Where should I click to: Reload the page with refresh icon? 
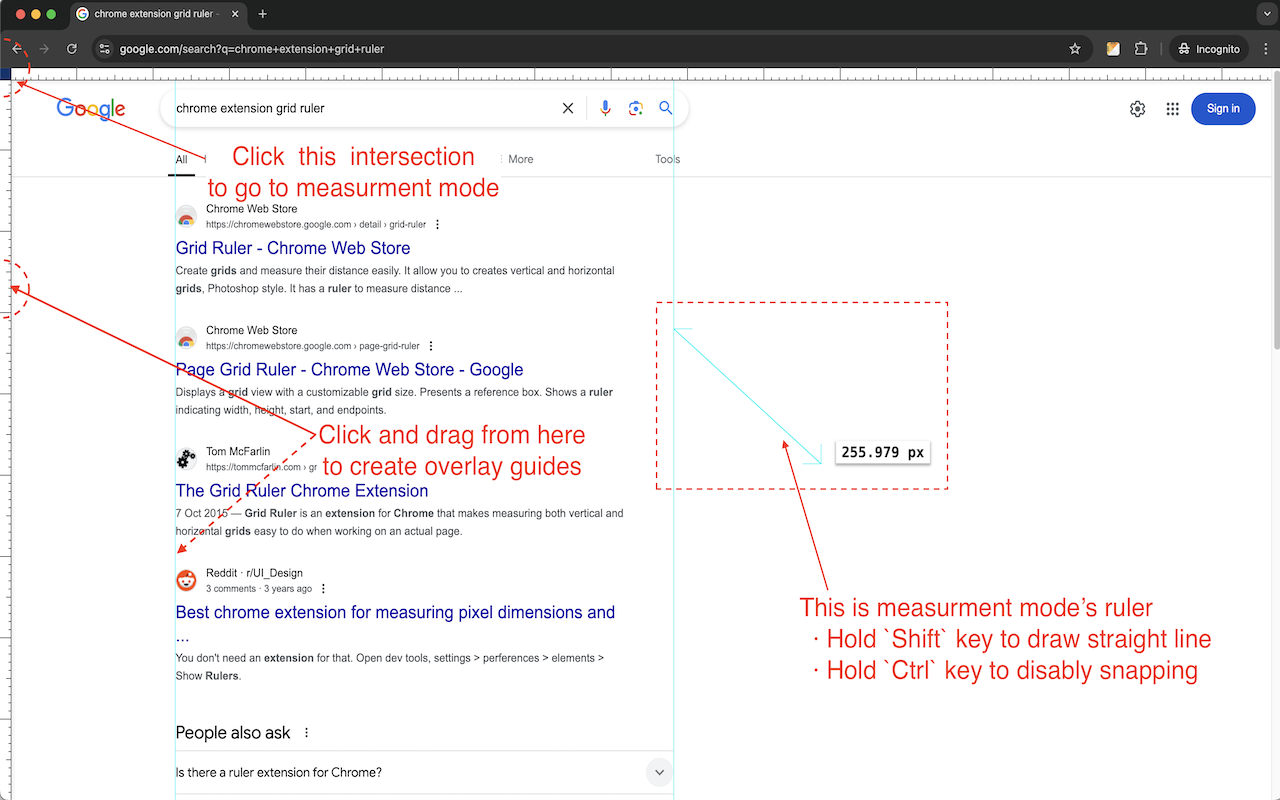[72, 49]
